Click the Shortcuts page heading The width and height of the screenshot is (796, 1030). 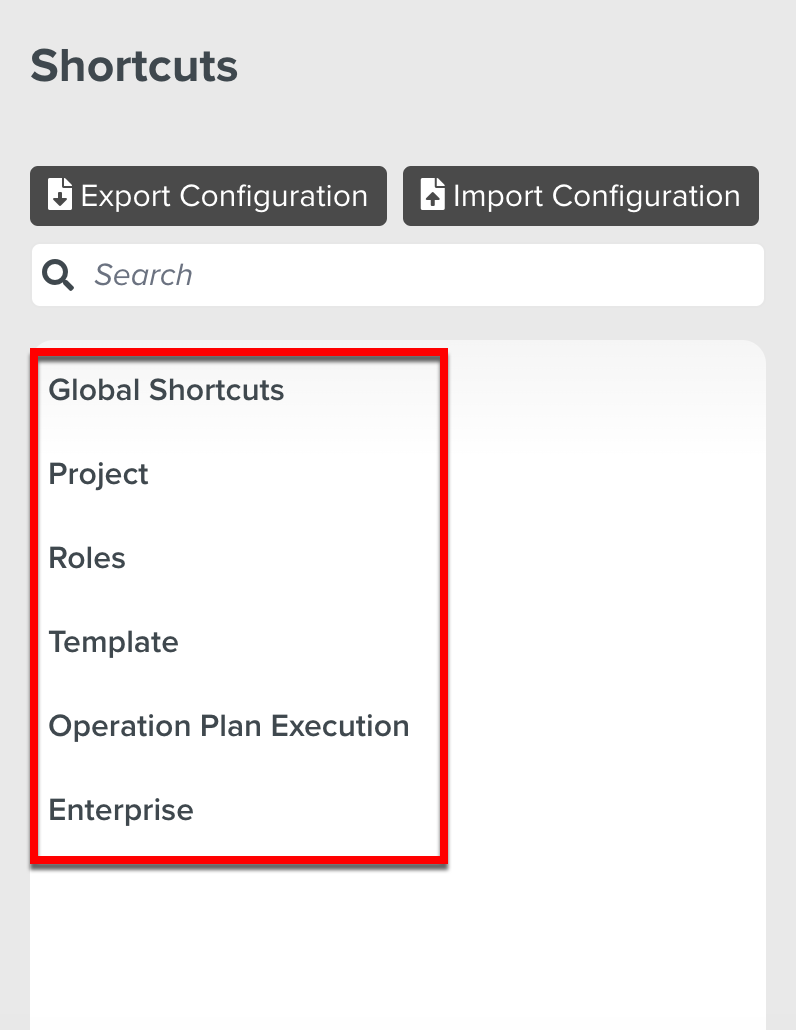tap(134, 66)
